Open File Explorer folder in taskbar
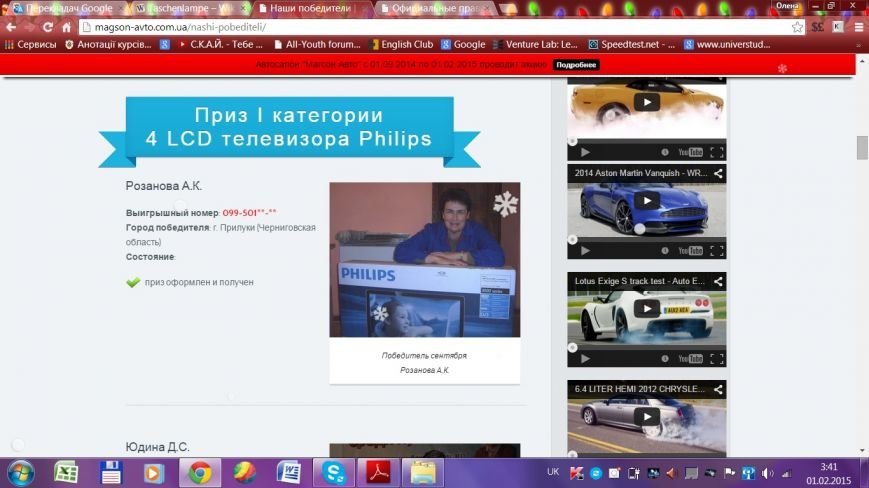869x488 pixels. click(423, 473)
